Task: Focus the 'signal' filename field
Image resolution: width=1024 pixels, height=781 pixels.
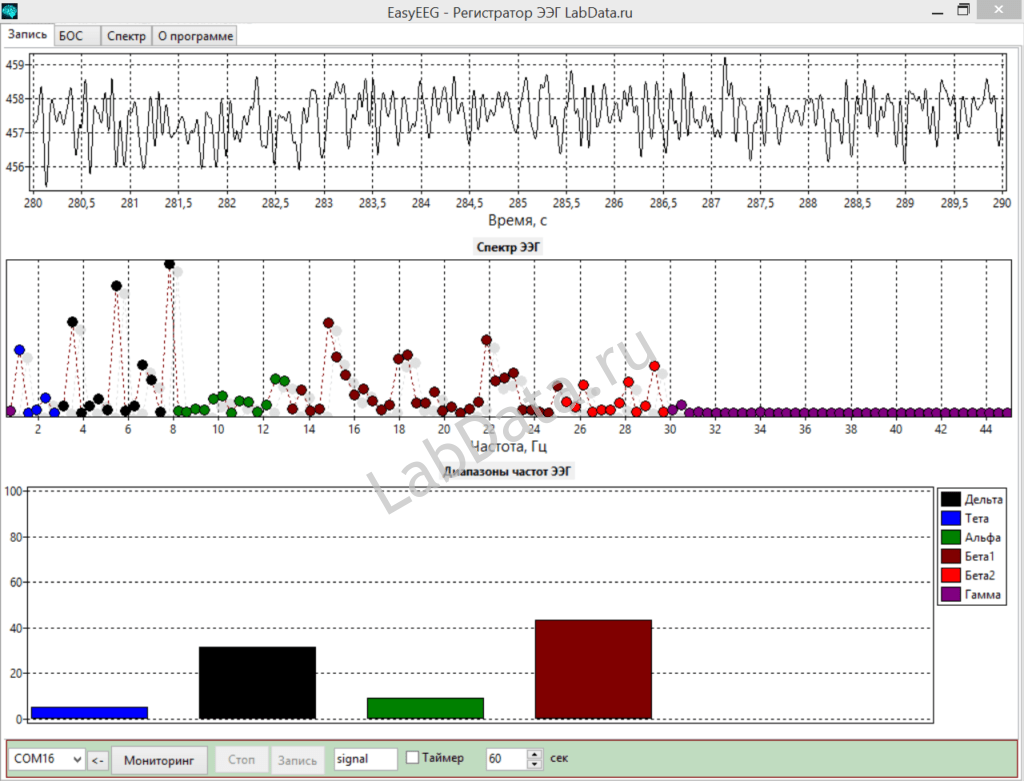Action: point(365,759)
